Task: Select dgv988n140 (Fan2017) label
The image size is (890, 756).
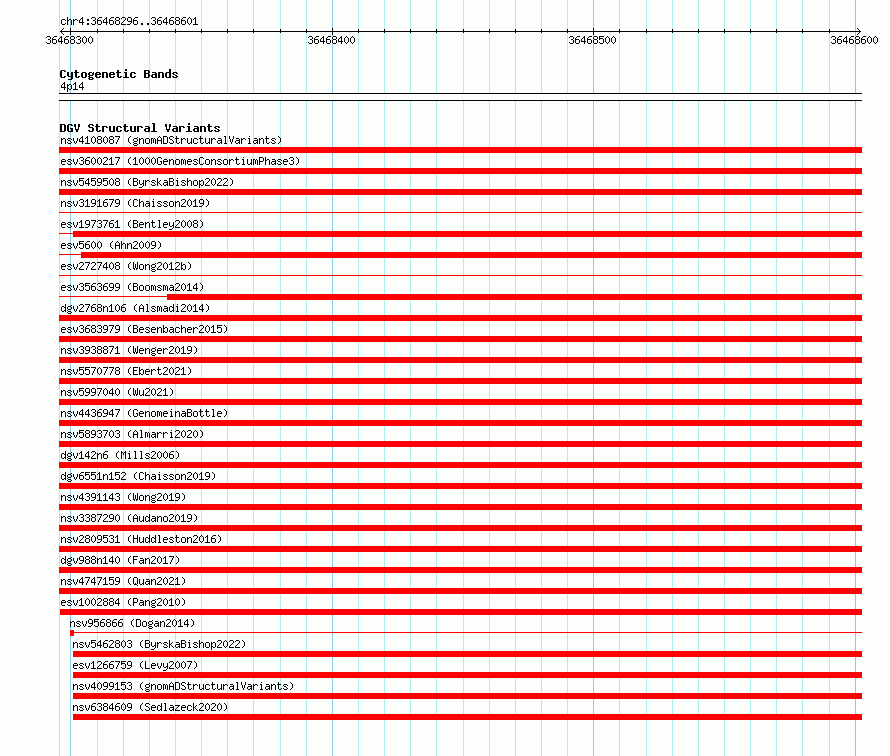Action: click(x=120, y=560)
